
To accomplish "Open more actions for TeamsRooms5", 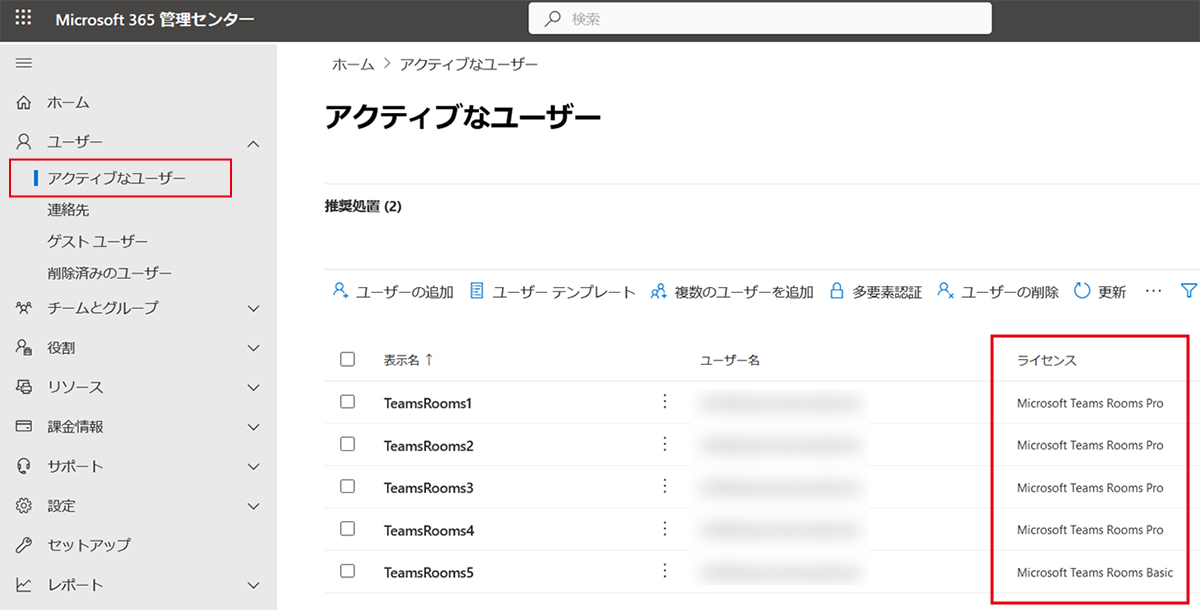I will coord(664,571).
